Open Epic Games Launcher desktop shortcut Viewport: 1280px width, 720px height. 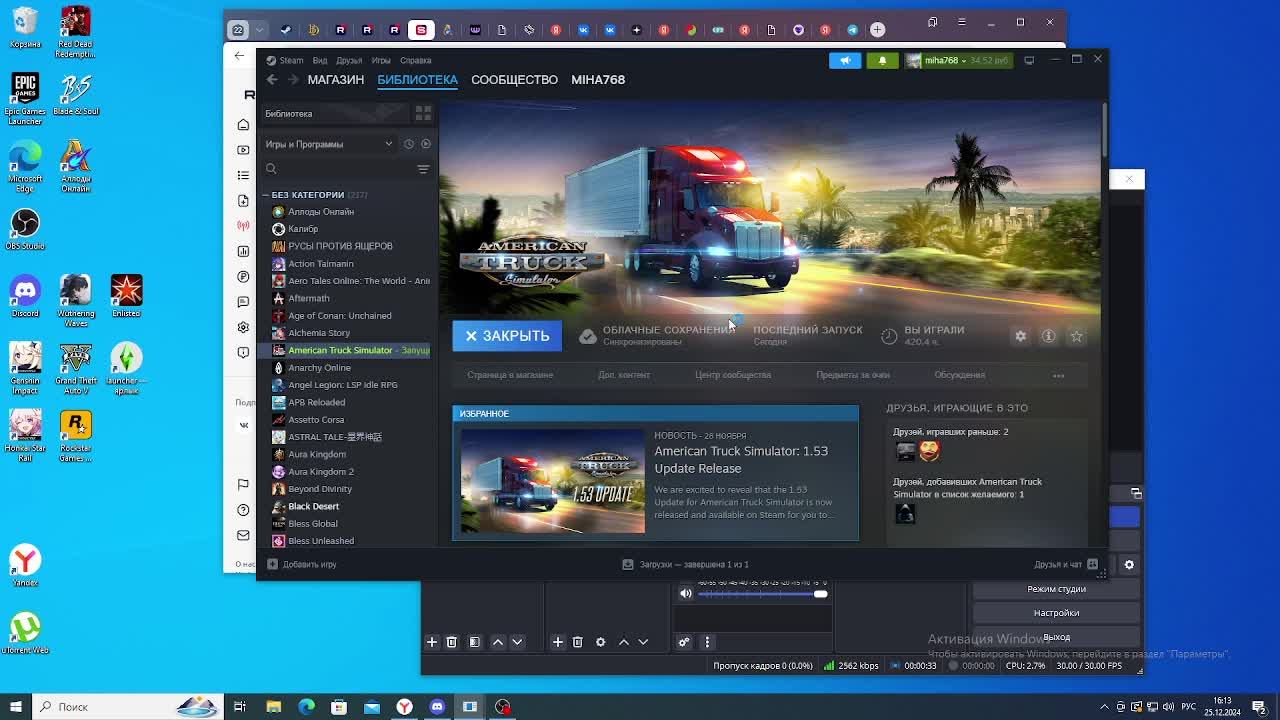click(x=25, y=98)
